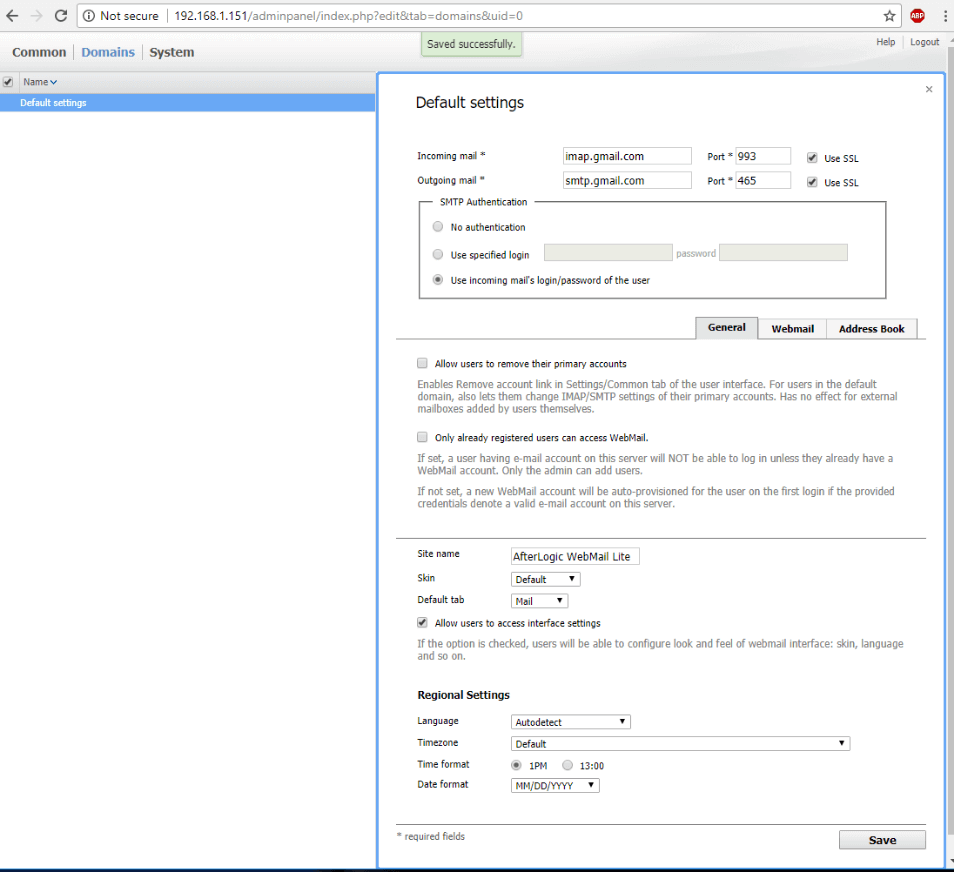This screenshot has width=954, height=872.
Task: Select Use specified login radio
Action: pyautogui.click(x=437, y=254)
